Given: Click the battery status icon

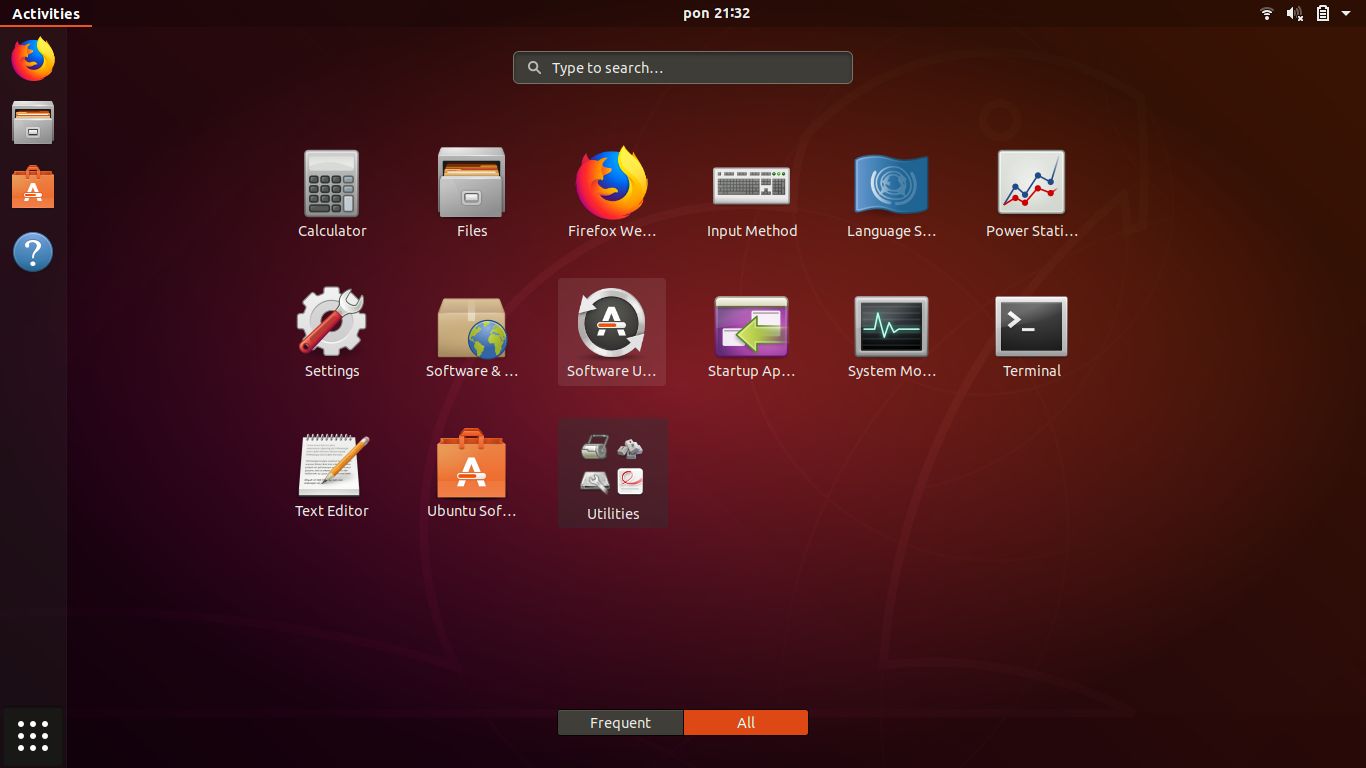Looking at the screenshot, I should click(x=1322, y=13).
